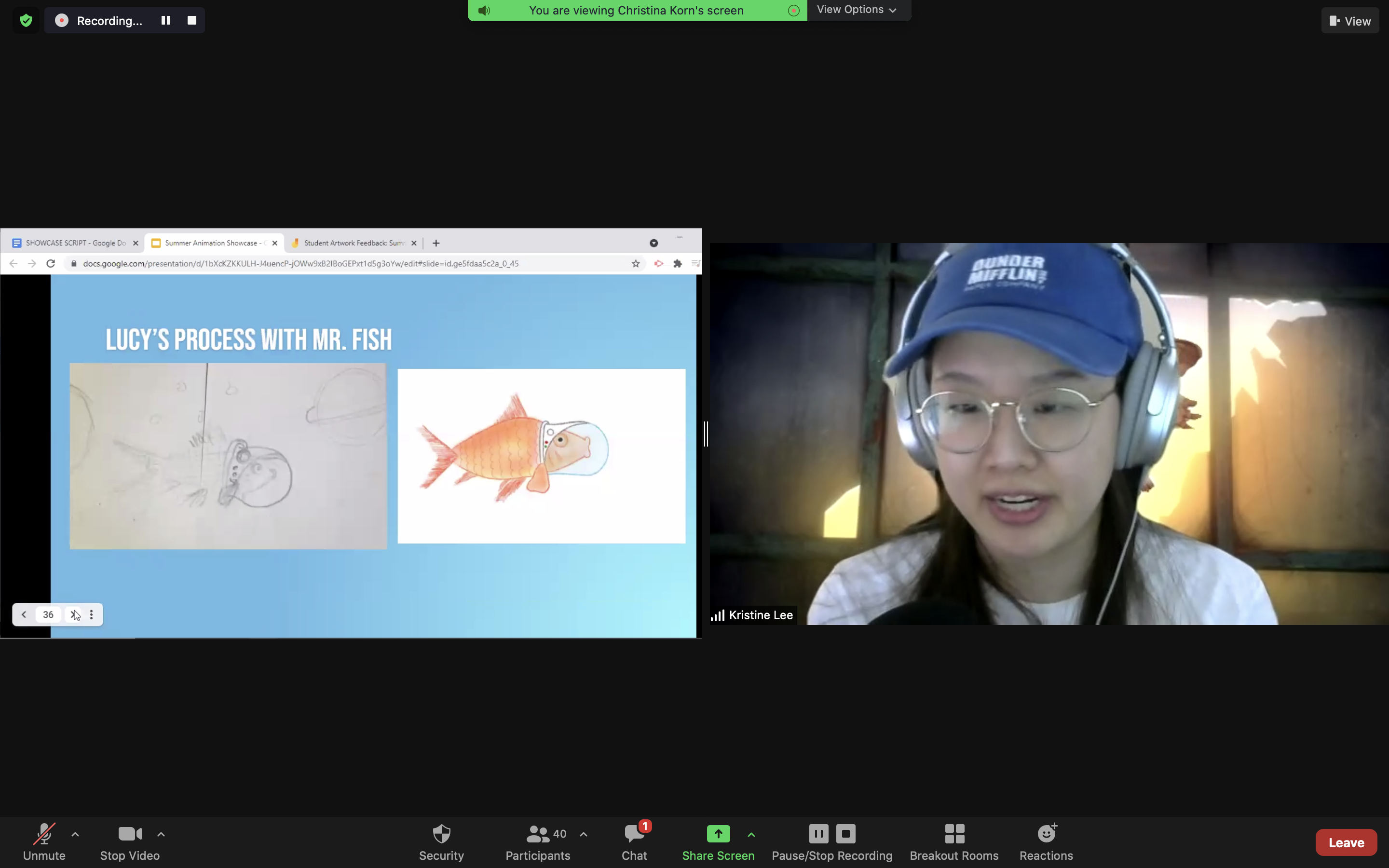
Task: Click the View button at top right
Action: (1349, 21)
